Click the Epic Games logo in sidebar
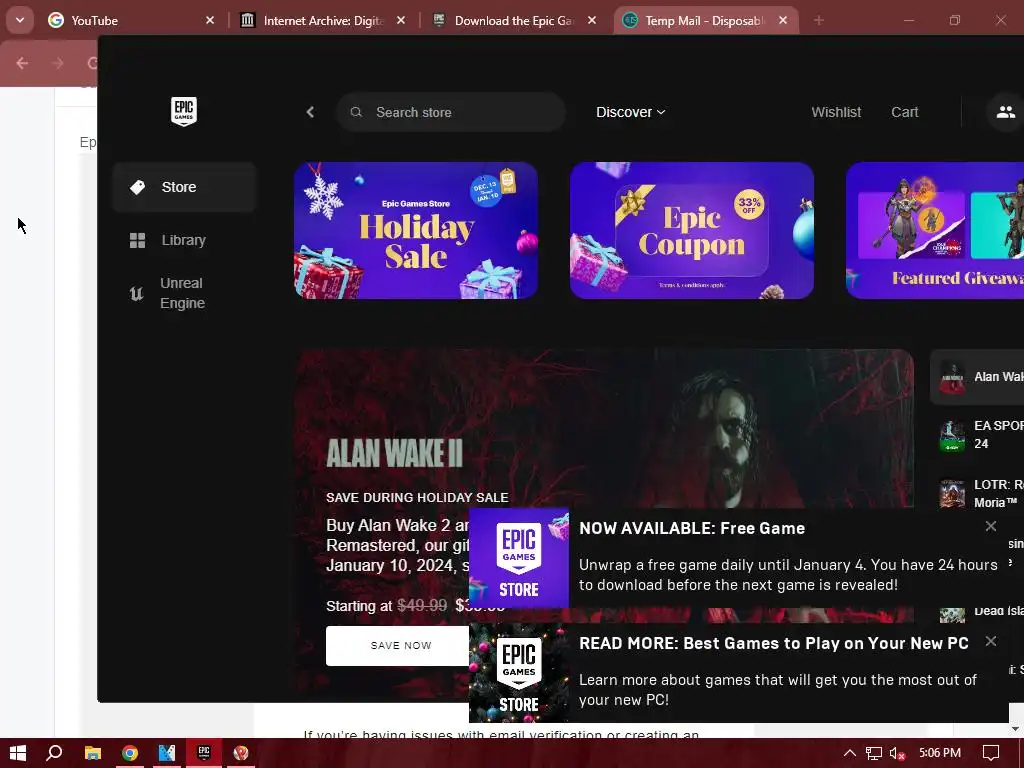1024x768 pixels. [x=184, y=112]
